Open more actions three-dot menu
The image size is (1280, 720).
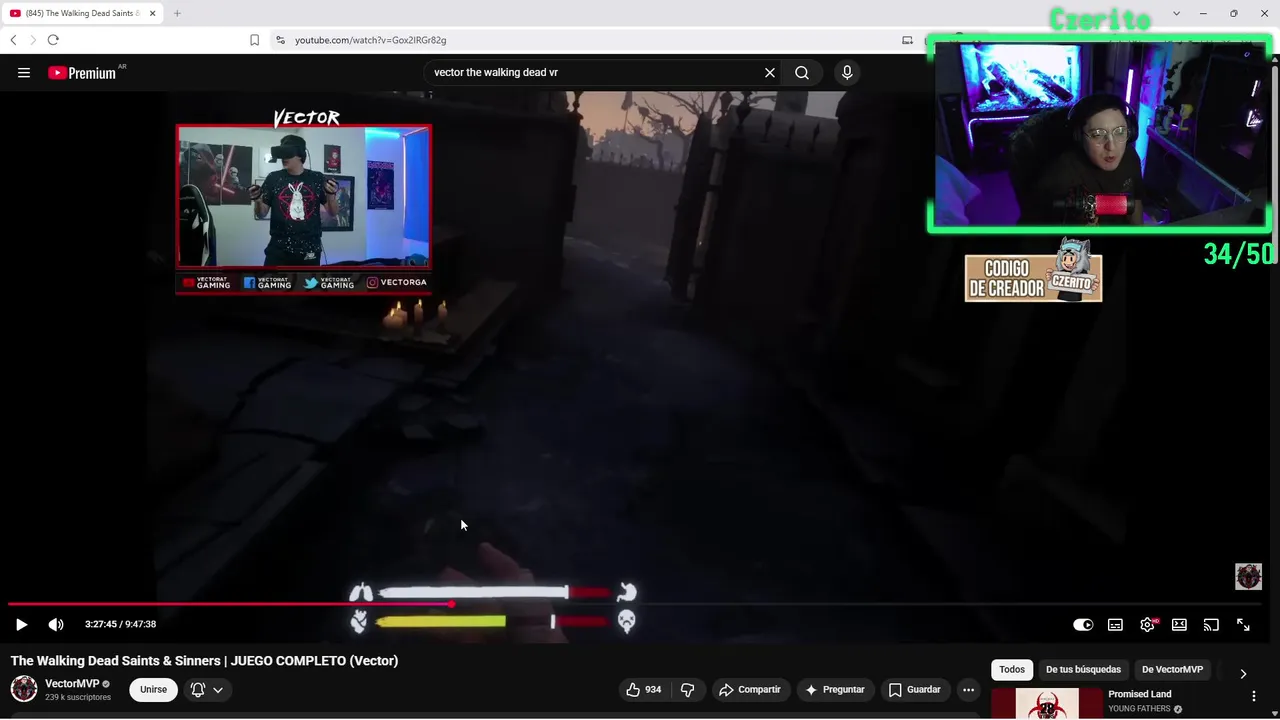coord(968,690)
